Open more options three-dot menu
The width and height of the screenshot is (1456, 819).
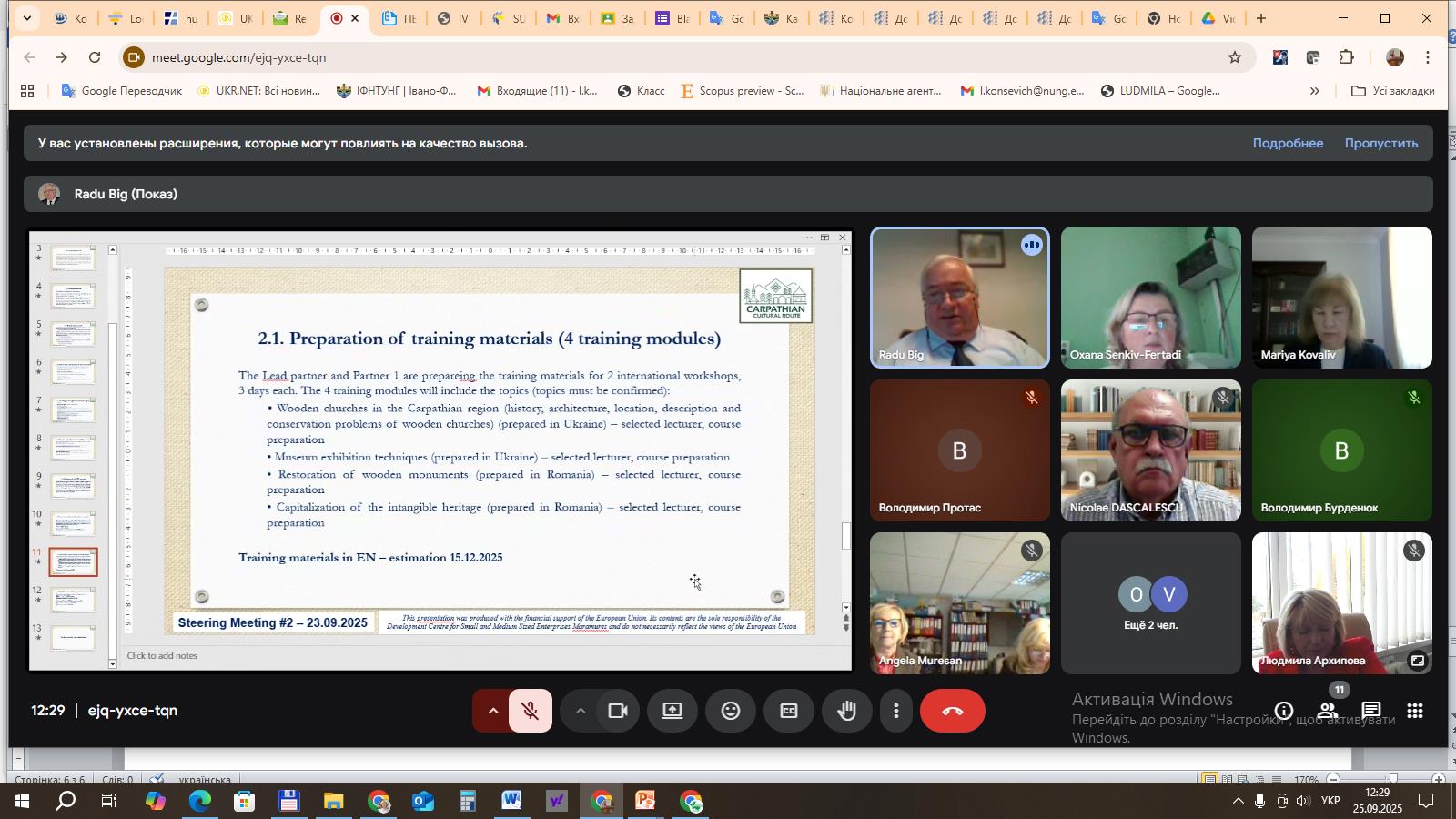point(896,711)
